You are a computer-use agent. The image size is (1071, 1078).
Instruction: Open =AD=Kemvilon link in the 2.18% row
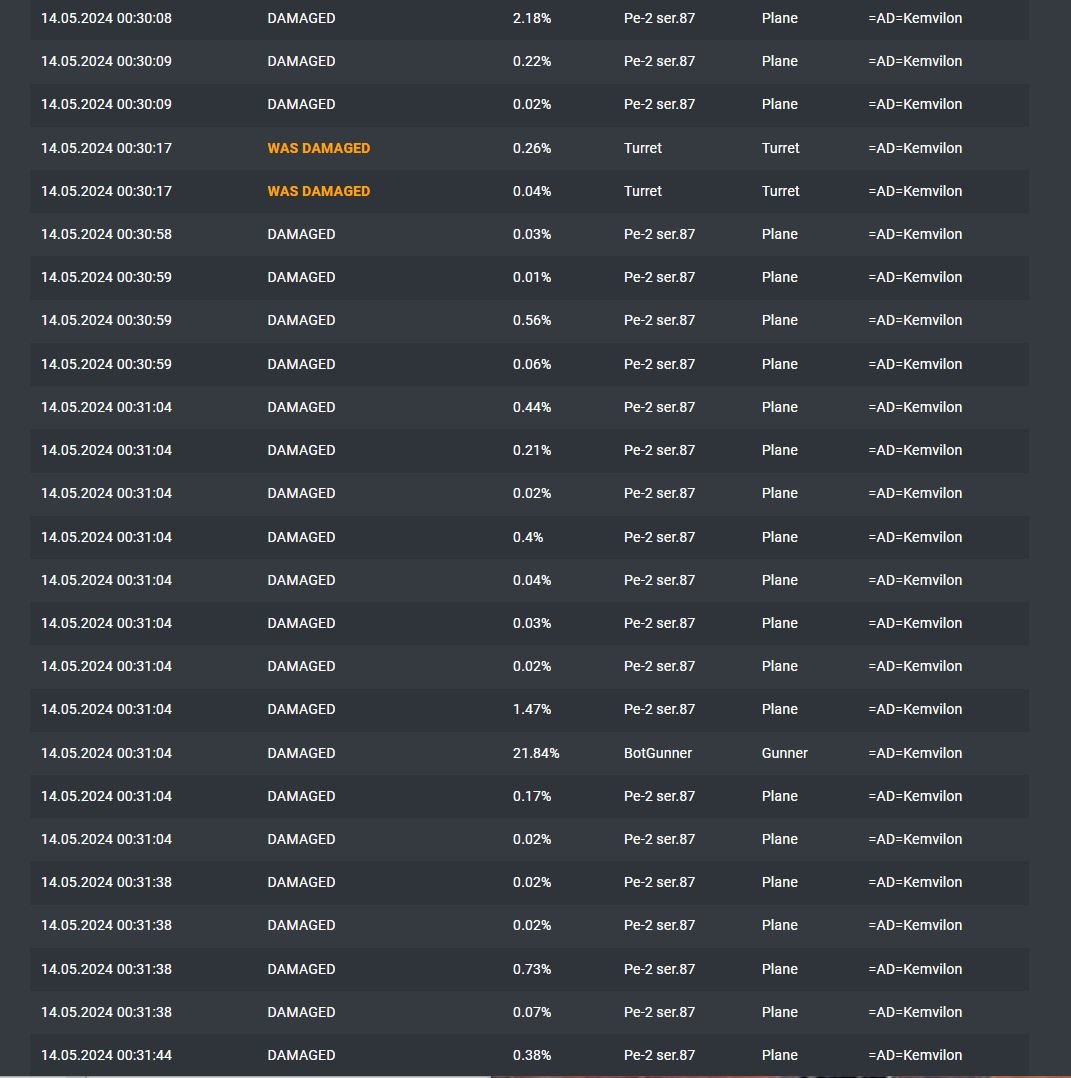click(915, 18)
